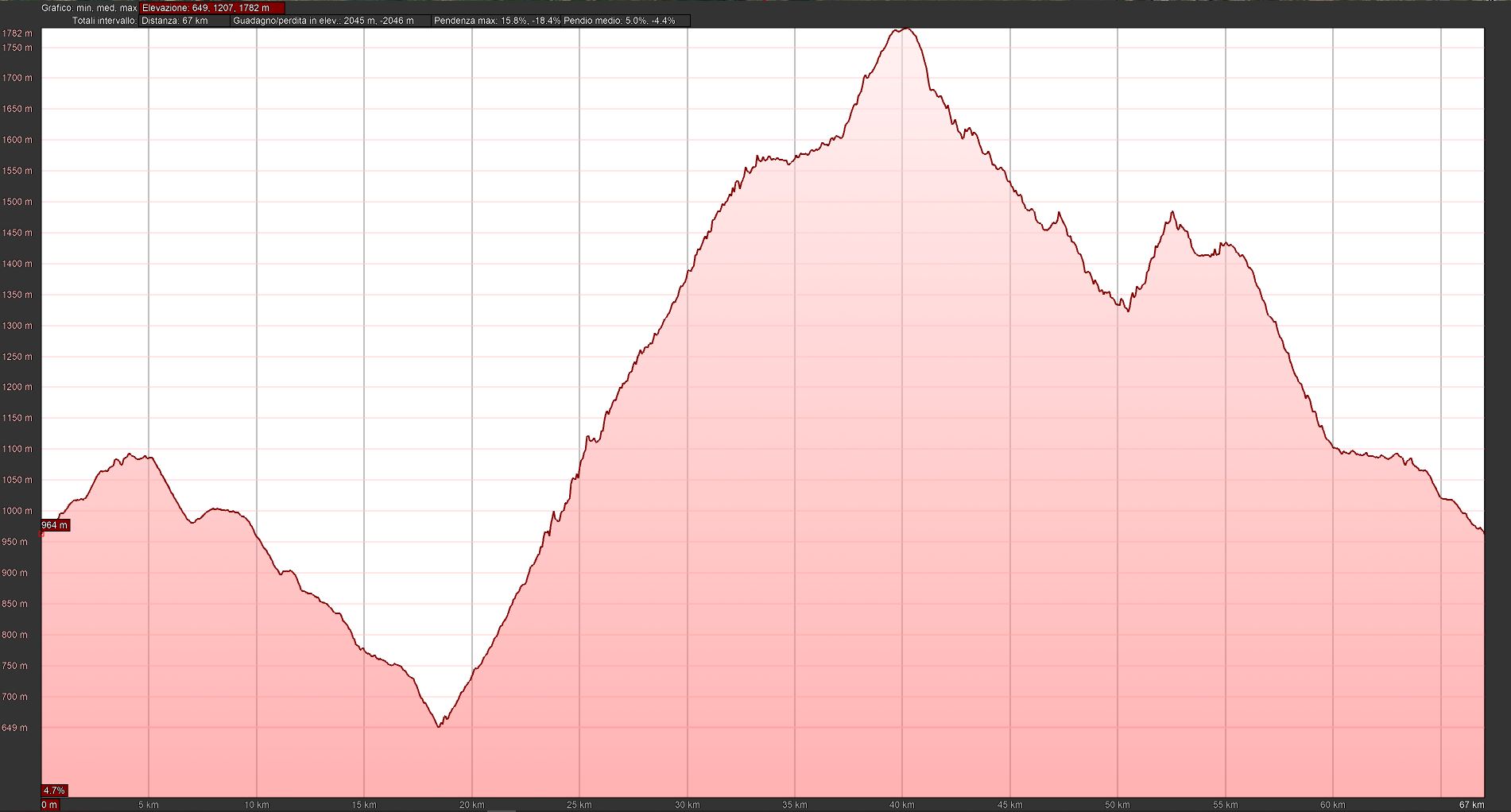
Task: Click the secondary peak between 50 and 55 km
Action: [1172, 213]
